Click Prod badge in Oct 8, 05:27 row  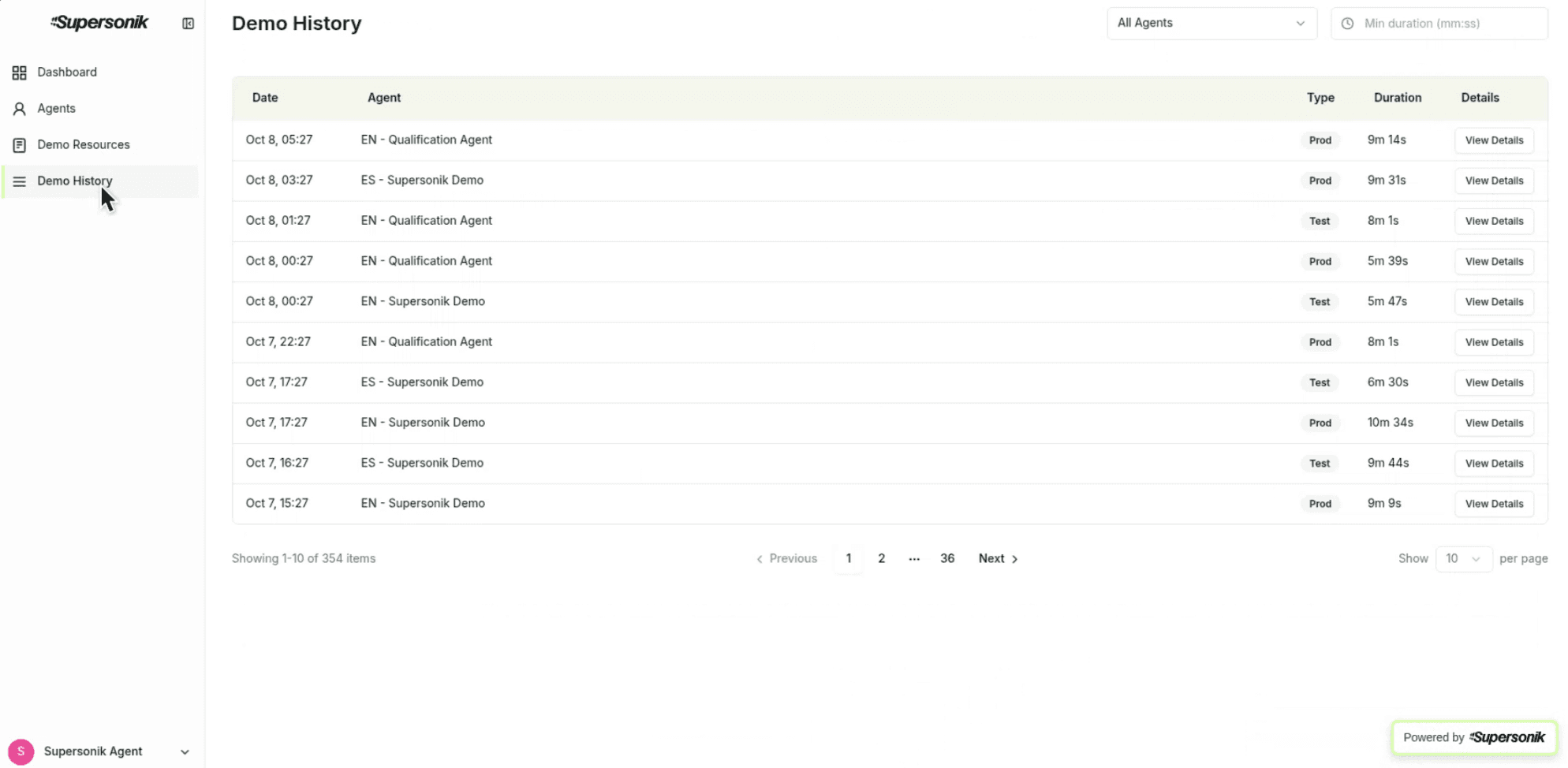coord(1320,140)
